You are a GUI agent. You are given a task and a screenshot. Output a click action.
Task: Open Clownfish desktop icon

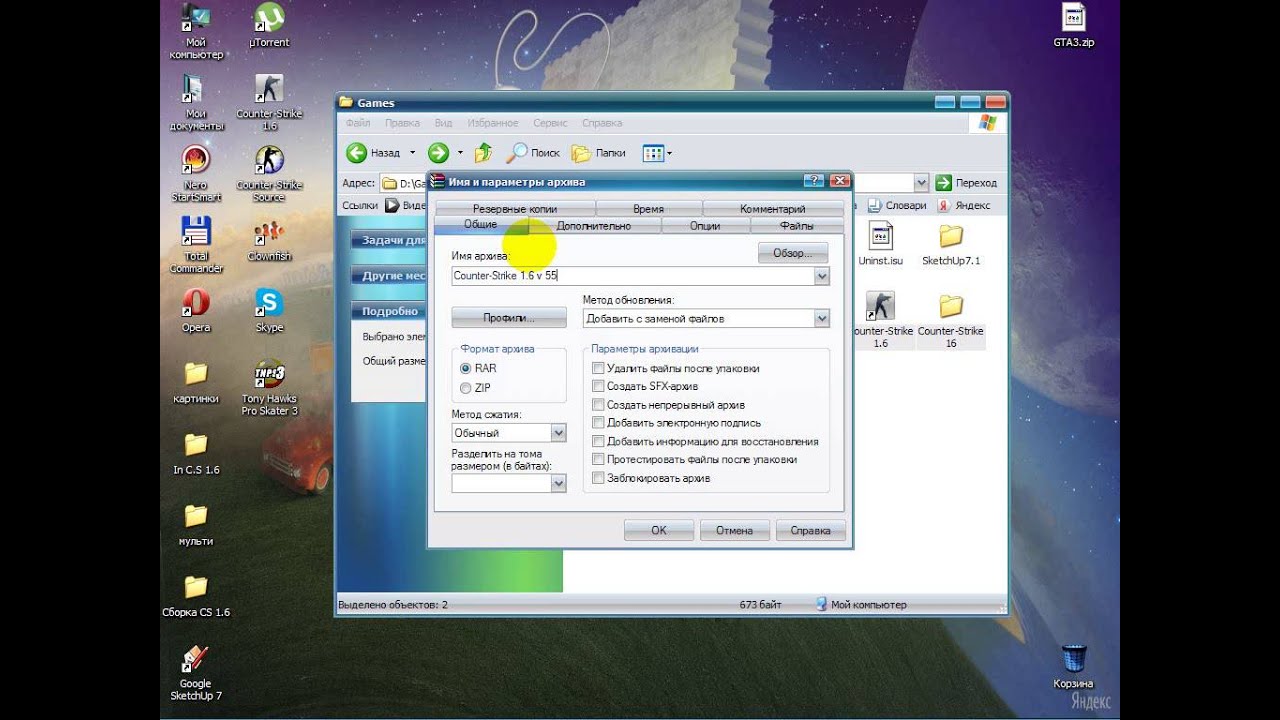coord(269,240)
